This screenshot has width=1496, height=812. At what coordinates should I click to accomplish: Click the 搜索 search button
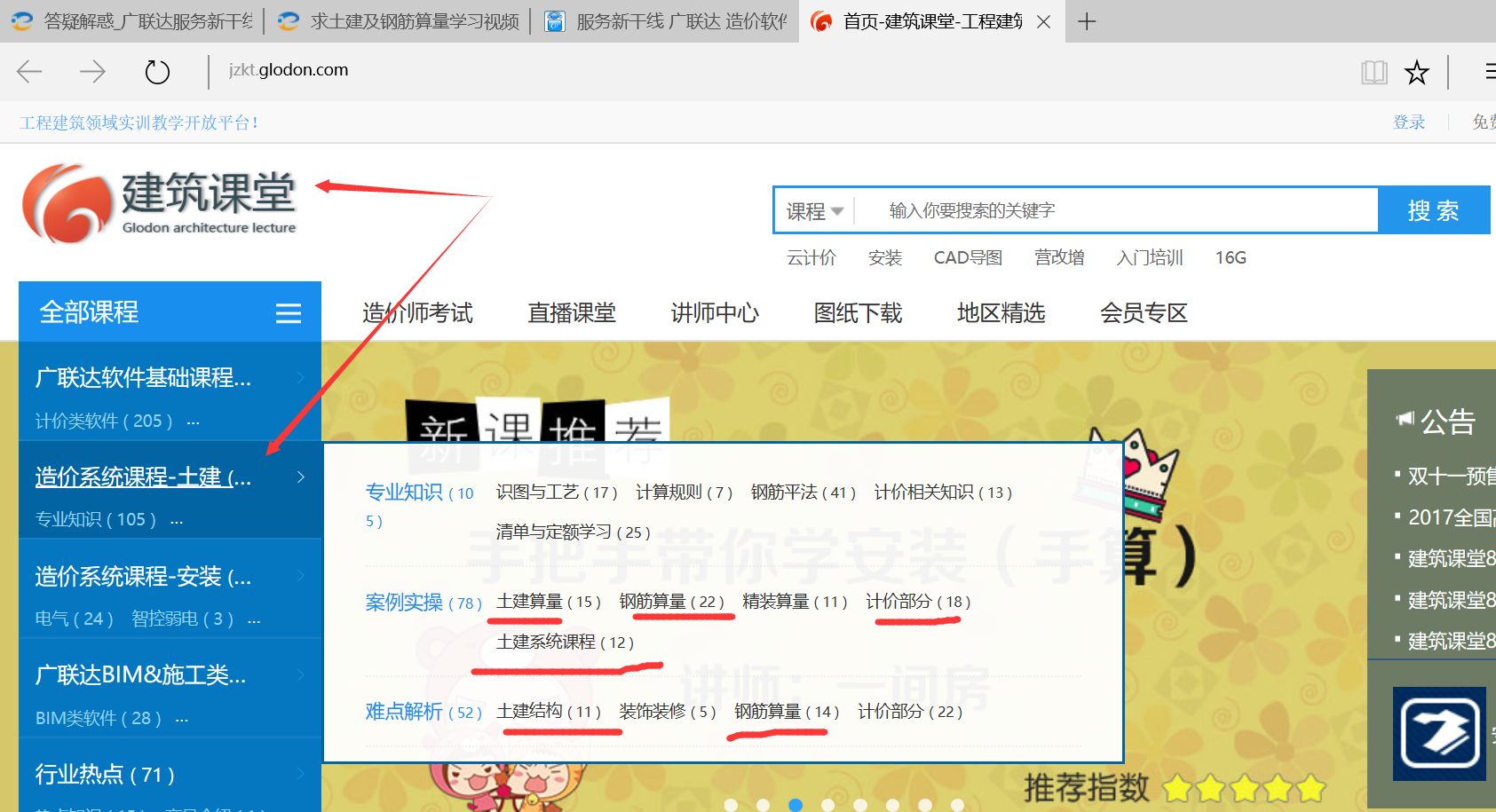(1433, 210)
